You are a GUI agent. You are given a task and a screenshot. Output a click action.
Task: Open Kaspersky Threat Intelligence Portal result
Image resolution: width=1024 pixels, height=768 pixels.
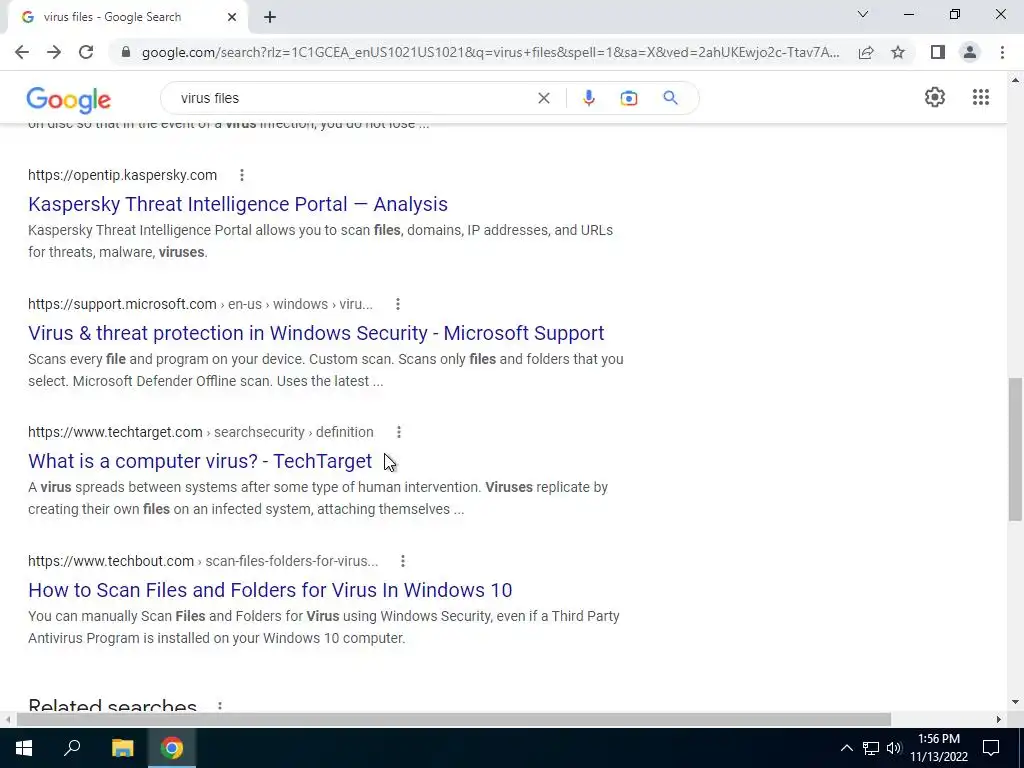[238, 204]
